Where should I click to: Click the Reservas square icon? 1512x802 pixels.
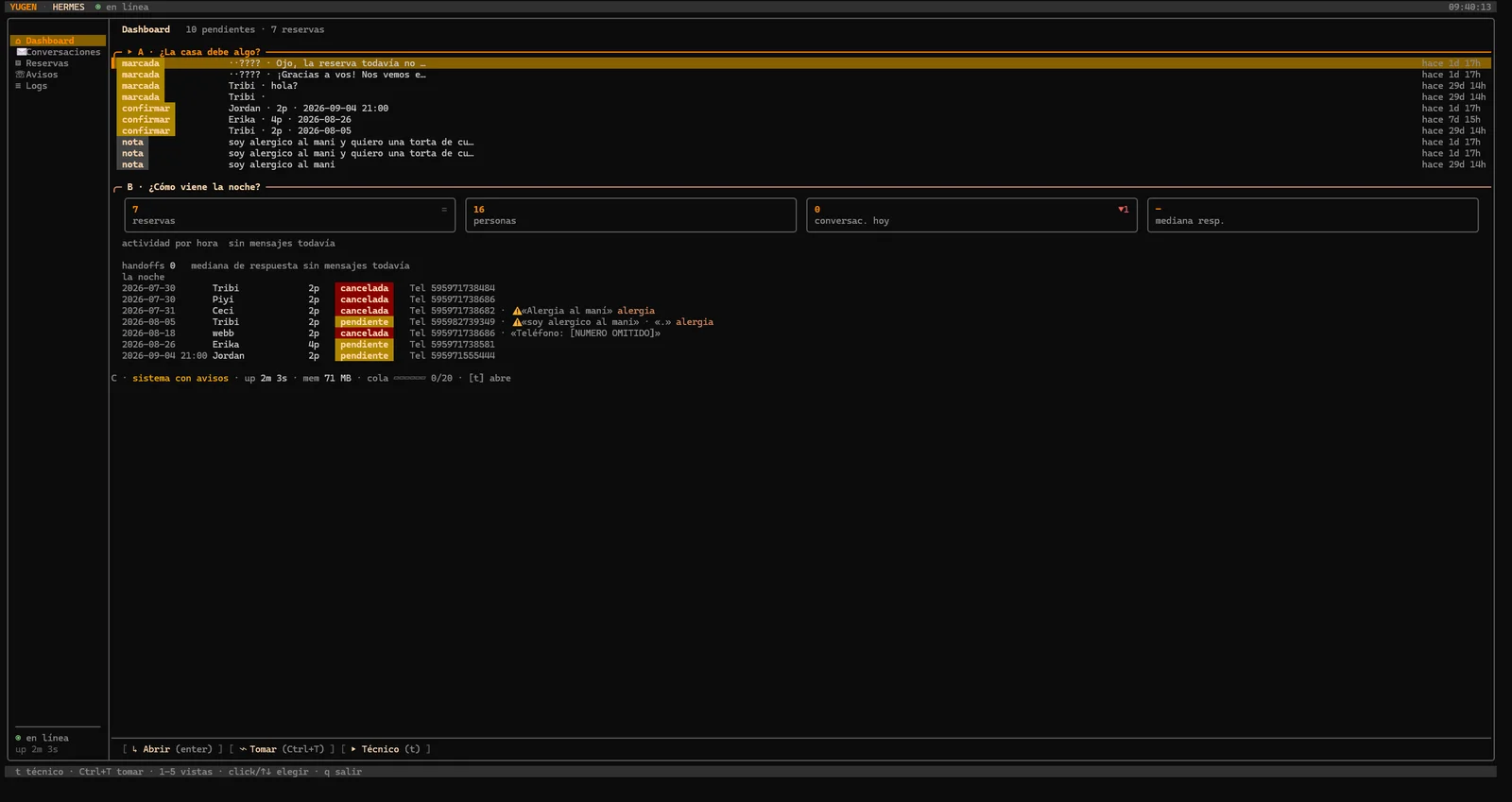(x=18, y=63)
